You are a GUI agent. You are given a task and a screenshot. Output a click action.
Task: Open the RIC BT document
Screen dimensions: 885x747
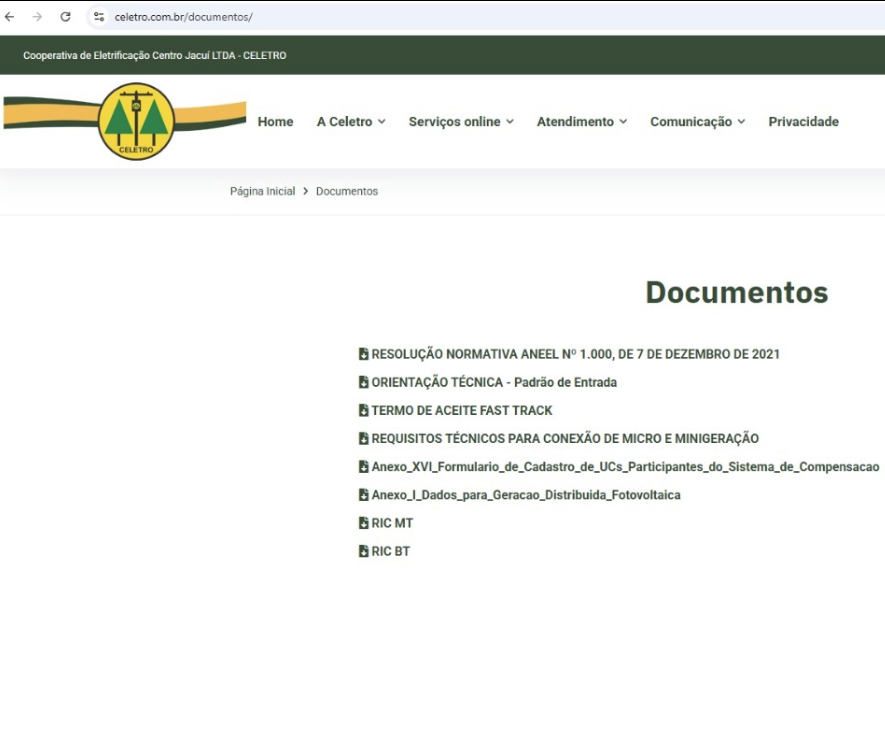click(x=391, y=552)
